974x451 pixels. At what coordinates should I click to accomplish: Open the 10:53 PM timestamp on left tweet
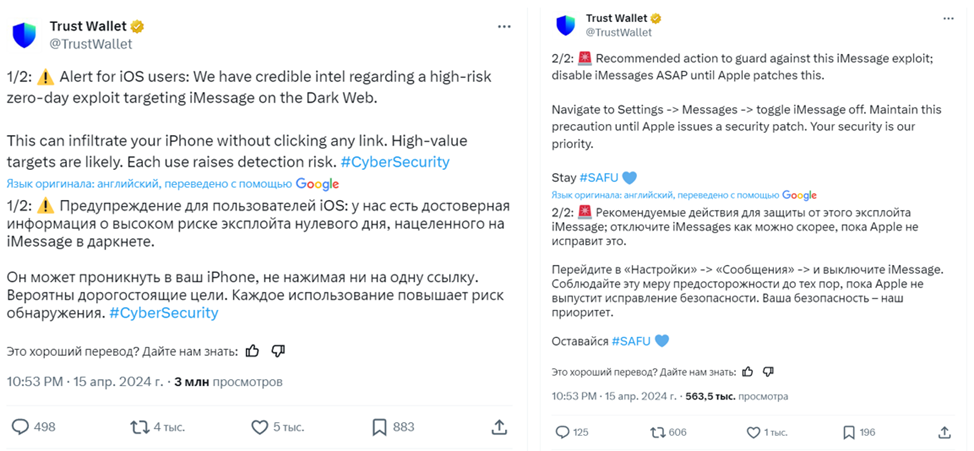[35, 381]
